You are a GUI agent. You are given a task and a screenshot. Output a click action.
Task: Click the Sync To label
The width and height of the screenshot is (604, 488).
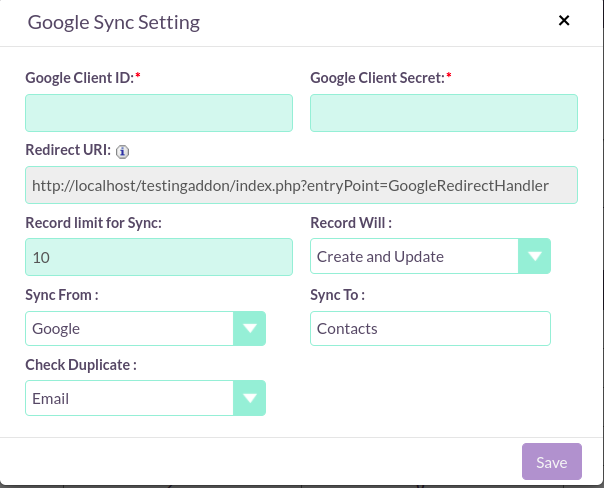tap(337, 295)
